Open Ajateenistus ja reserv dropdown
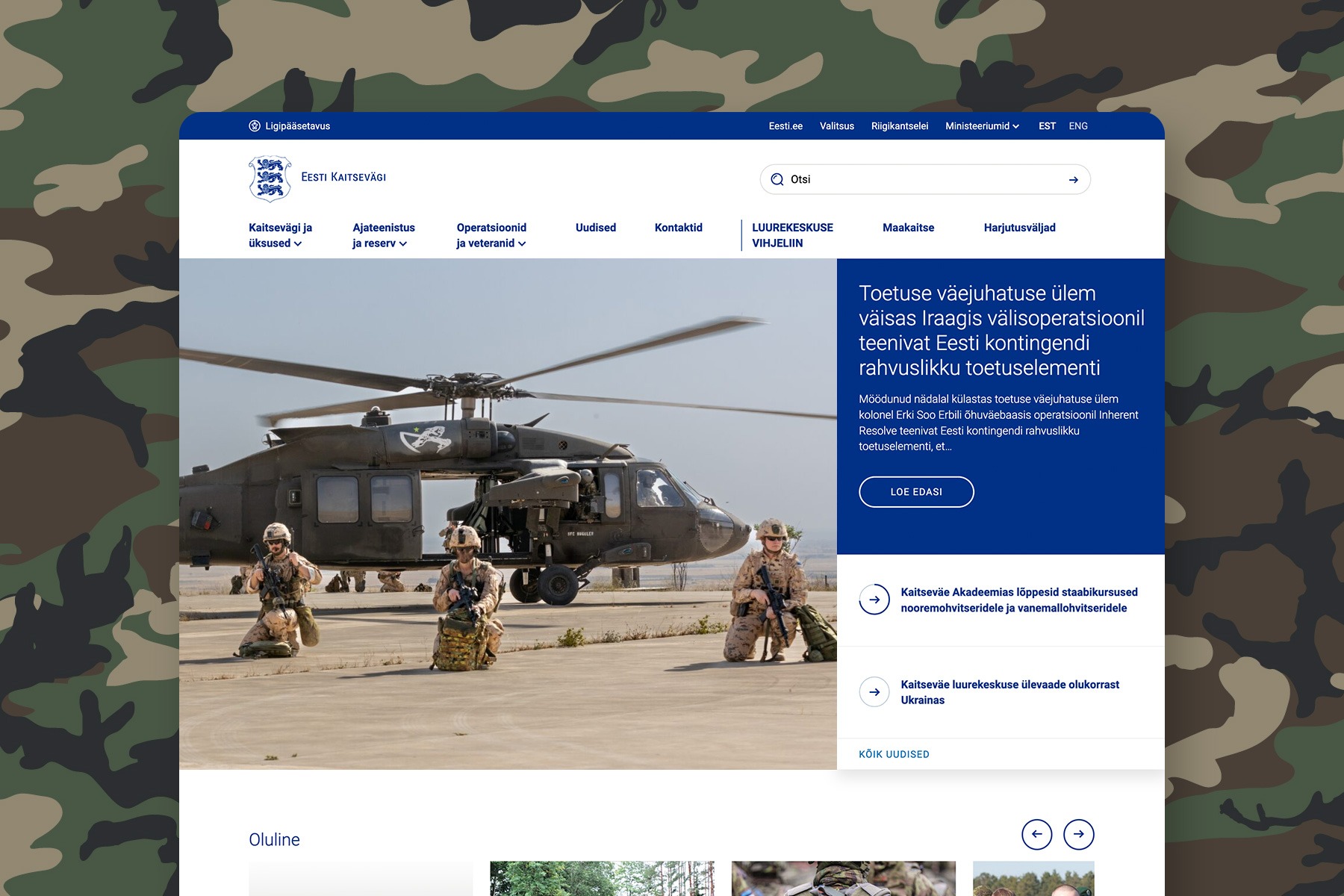 tap(383, 235)
